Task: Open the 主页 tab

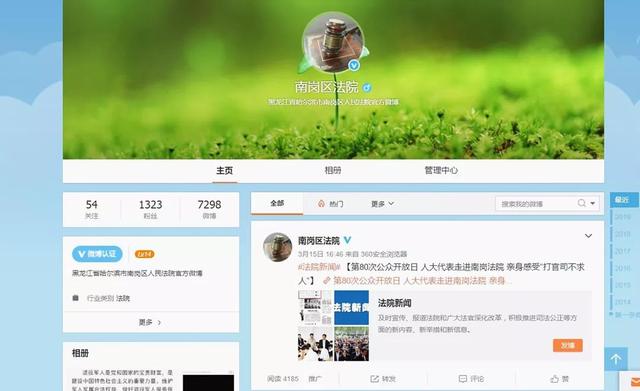Action: click(x=224, y=171)
